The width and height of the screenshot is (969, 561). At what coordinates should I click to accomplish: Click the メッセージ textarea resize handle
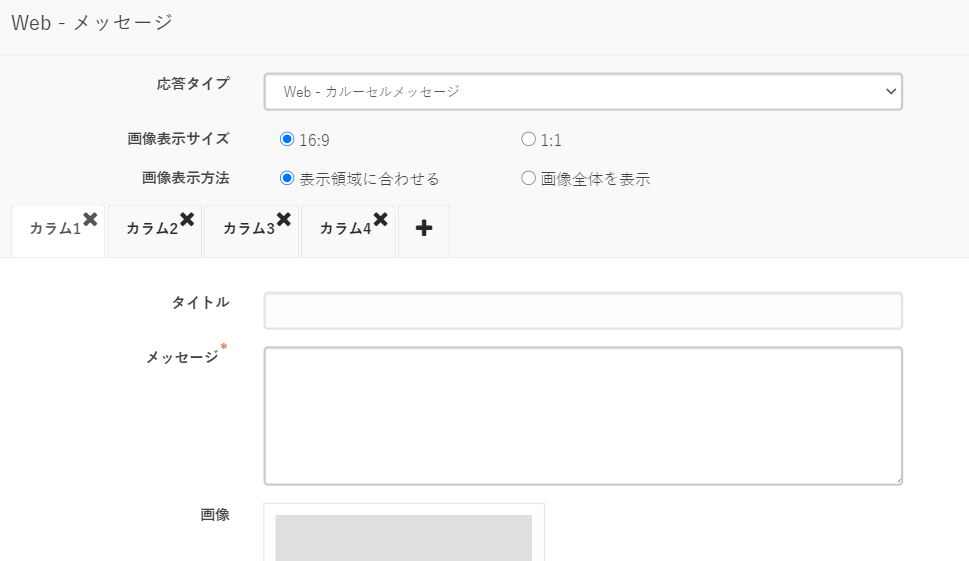coord(898,480)
